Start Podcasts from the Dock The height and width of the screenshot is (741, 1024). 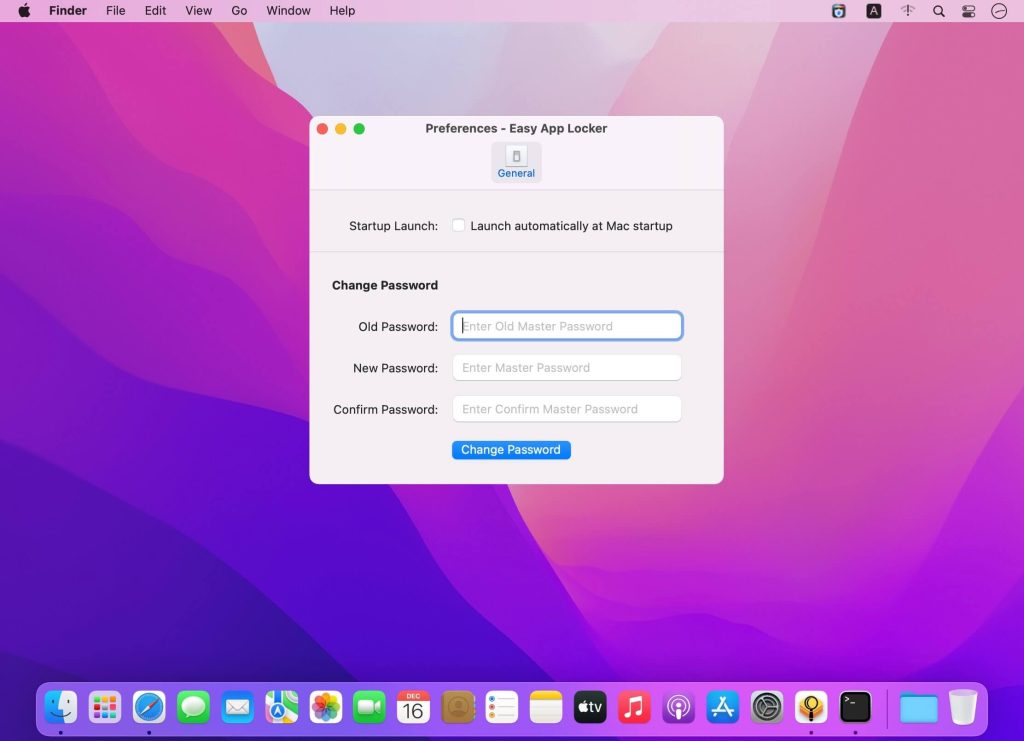coord(678,707)
